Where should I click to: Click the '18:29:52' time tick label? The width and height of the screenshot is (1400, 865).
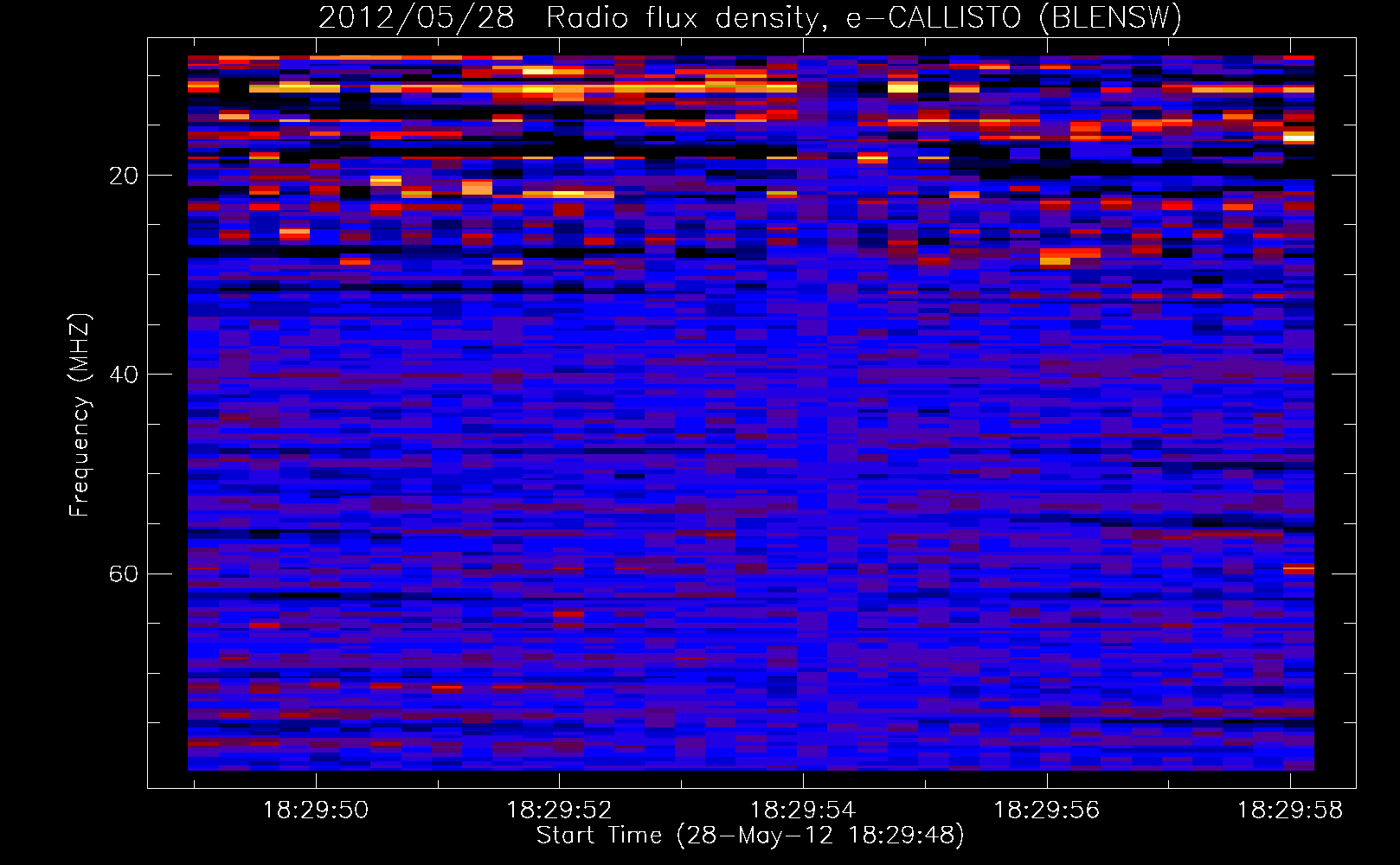(x=559, y=811)
